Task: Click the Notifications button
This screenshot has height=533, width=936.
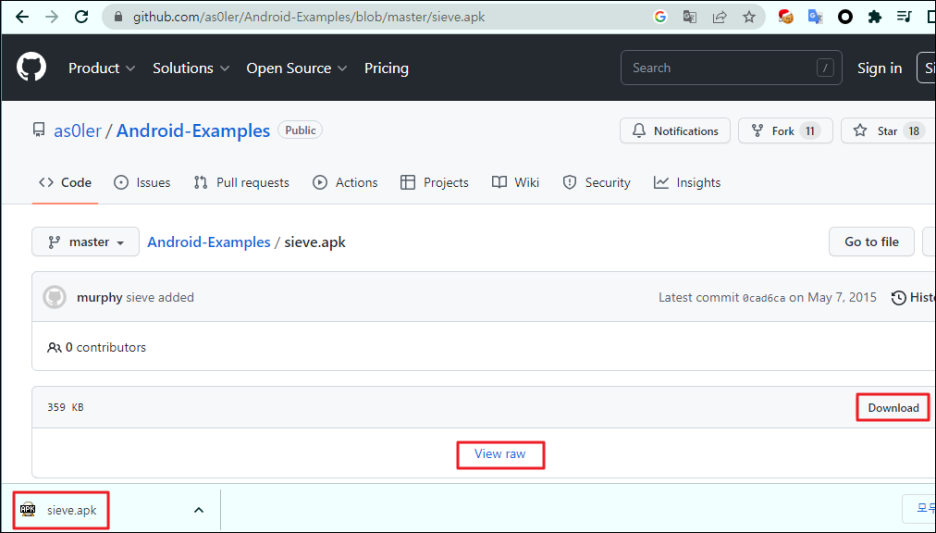Action: [x=675, y=131]
